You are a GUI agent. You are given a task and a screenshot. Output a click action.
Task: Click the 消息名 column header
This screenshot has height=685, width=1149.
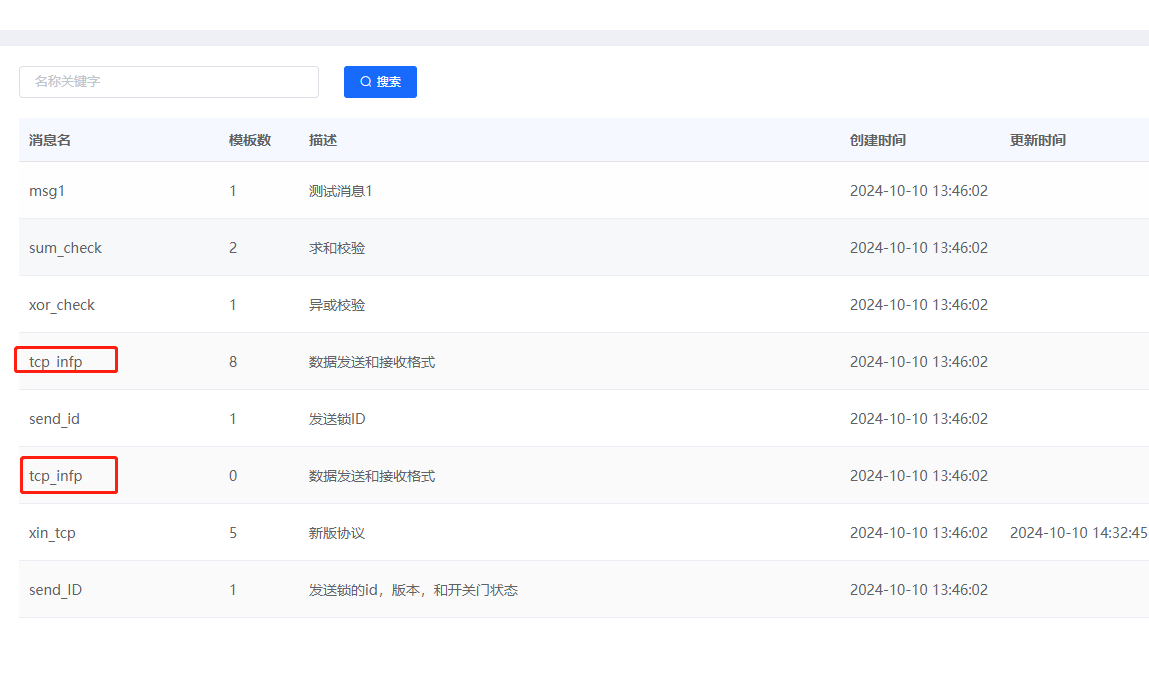point(48,140)
